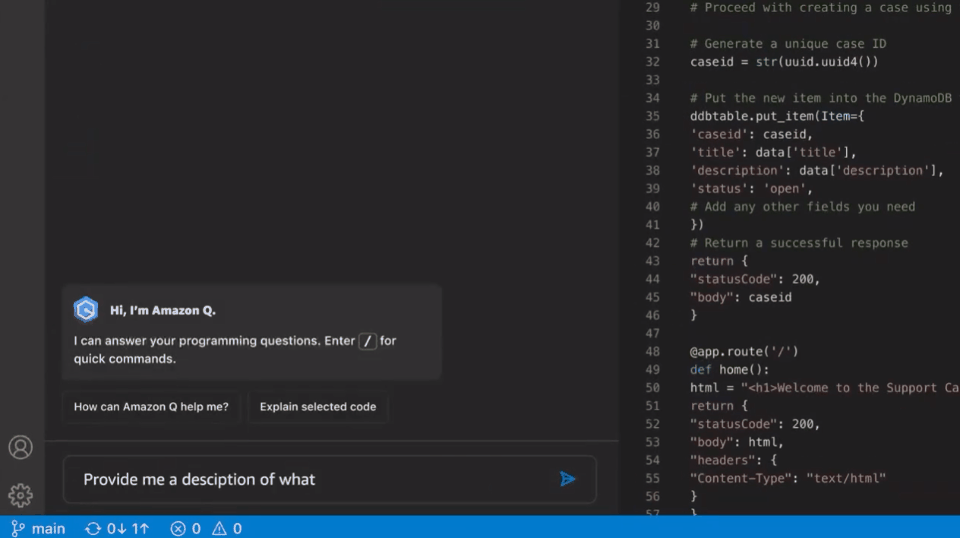Screen dimensions: 960x538
Task: Click '# Return a successful response' comment
Action: pyautogui.click(x=799, y=243)
